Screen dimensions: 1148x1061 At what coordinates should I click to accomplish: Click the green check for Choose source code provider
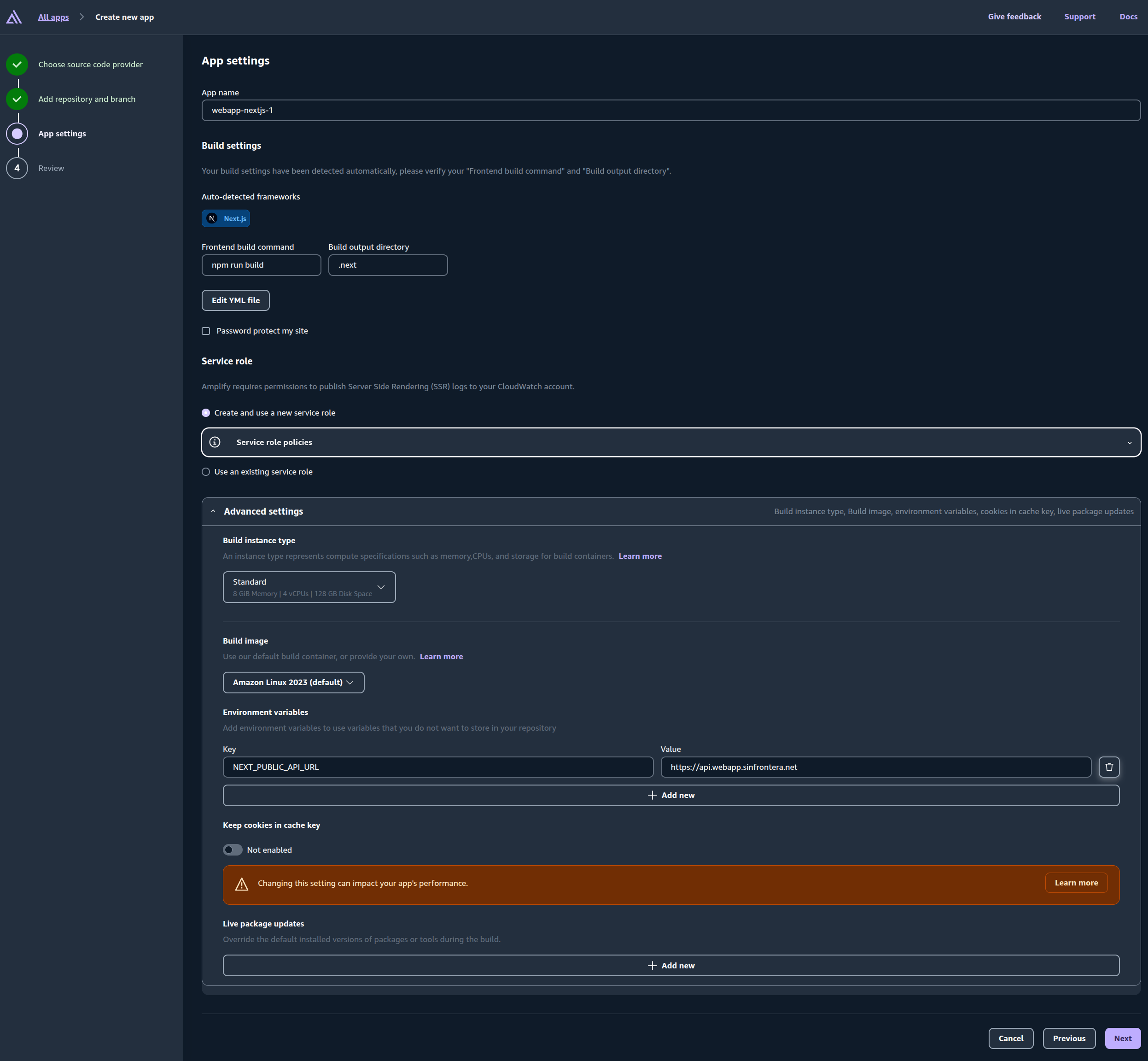tap(17, 64)
